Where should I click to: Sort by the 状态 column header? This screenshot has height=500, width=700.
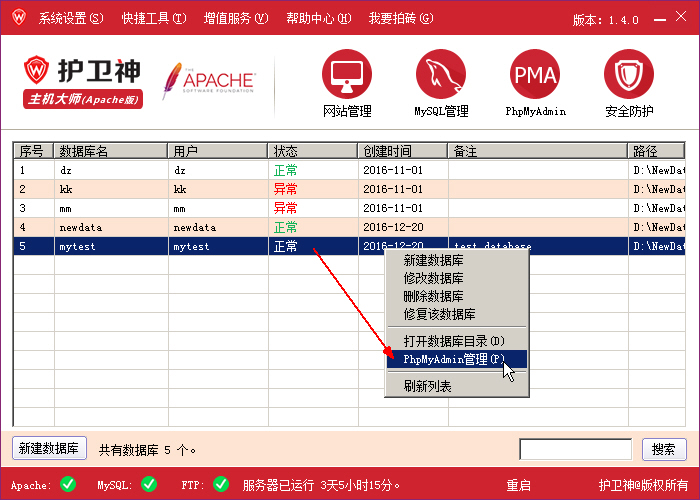click(313, 151)
